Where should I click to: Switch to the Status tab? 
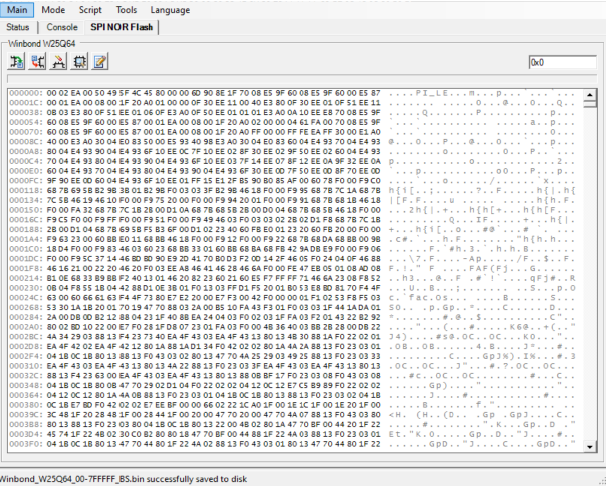point(18,27)
